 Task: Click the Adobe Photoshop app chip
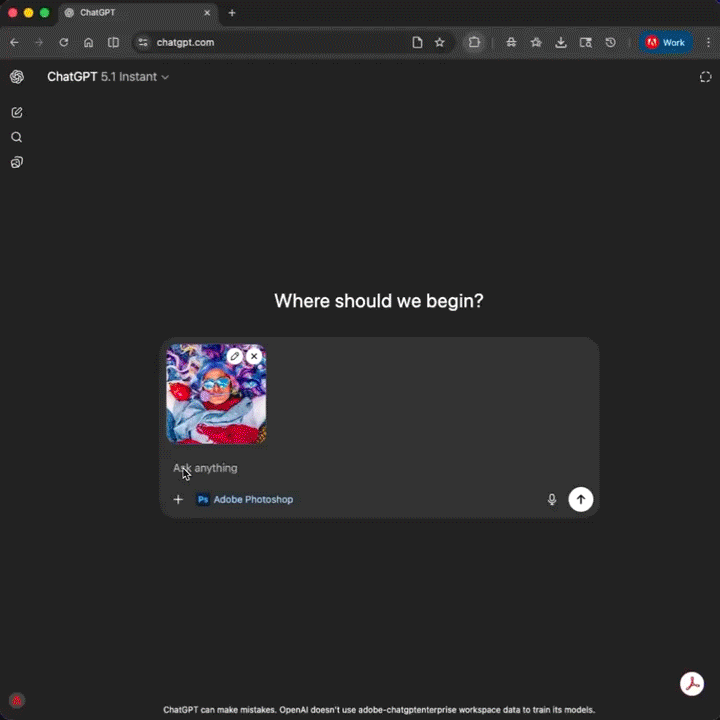(x=245, y=499)
